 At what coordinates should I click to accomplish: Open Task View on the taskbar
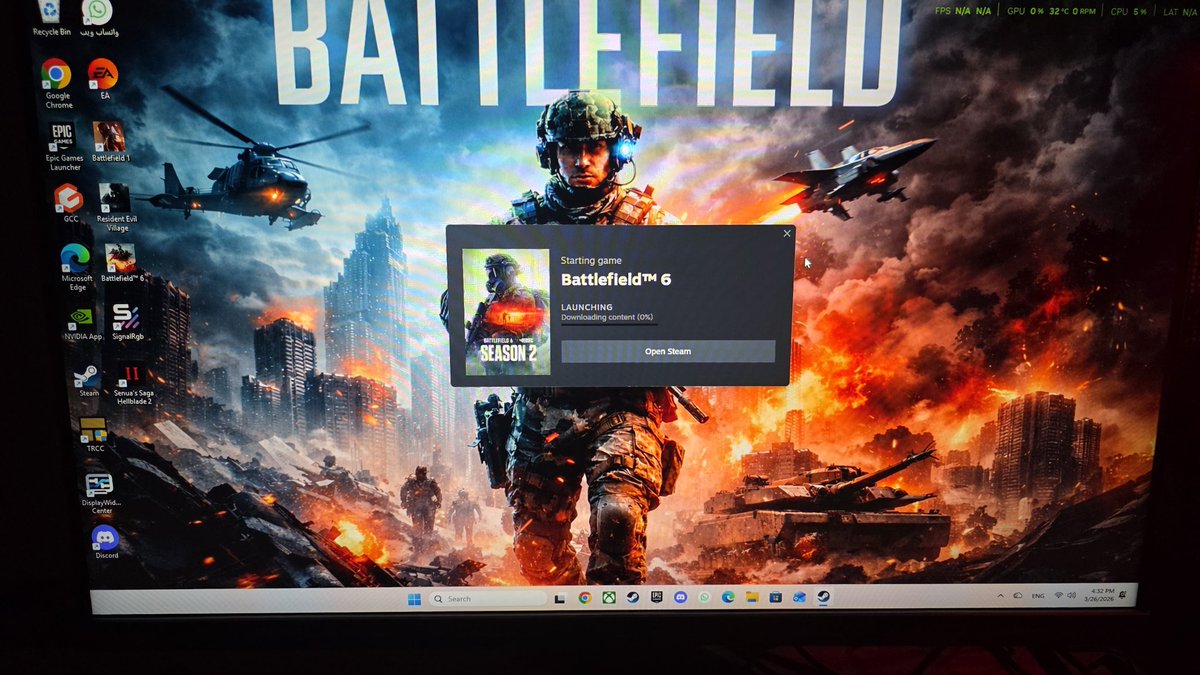pos(560,599)
